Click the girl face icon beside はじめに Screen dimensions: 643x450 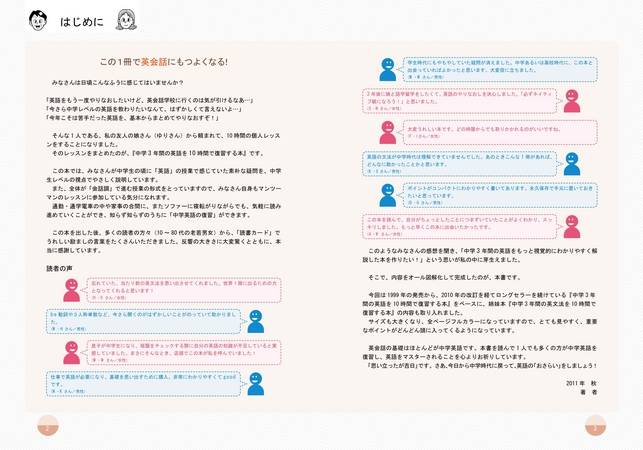pyautogui.click(x=129, y=19)
